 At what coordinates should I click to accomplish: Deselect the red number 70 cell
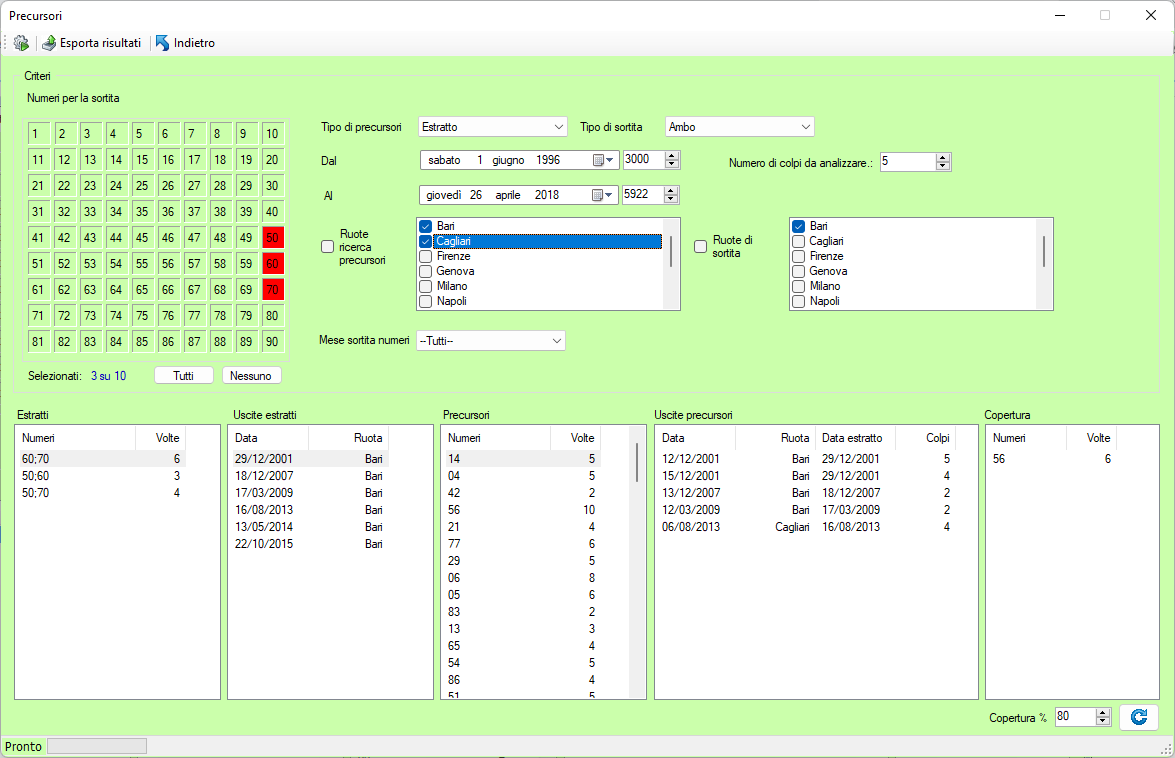pos(273,290)
